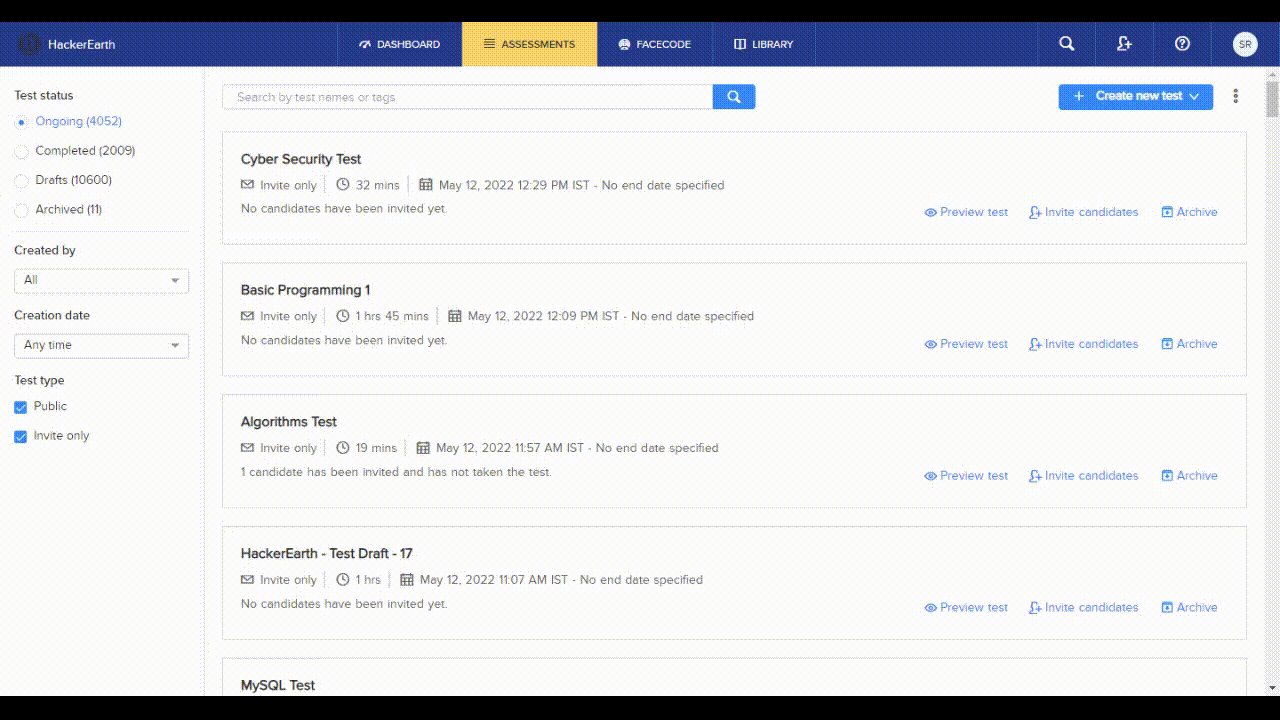Click Preview test for Algorithms Test
This screenshot has width=1280, height=720.
[966, 475]
